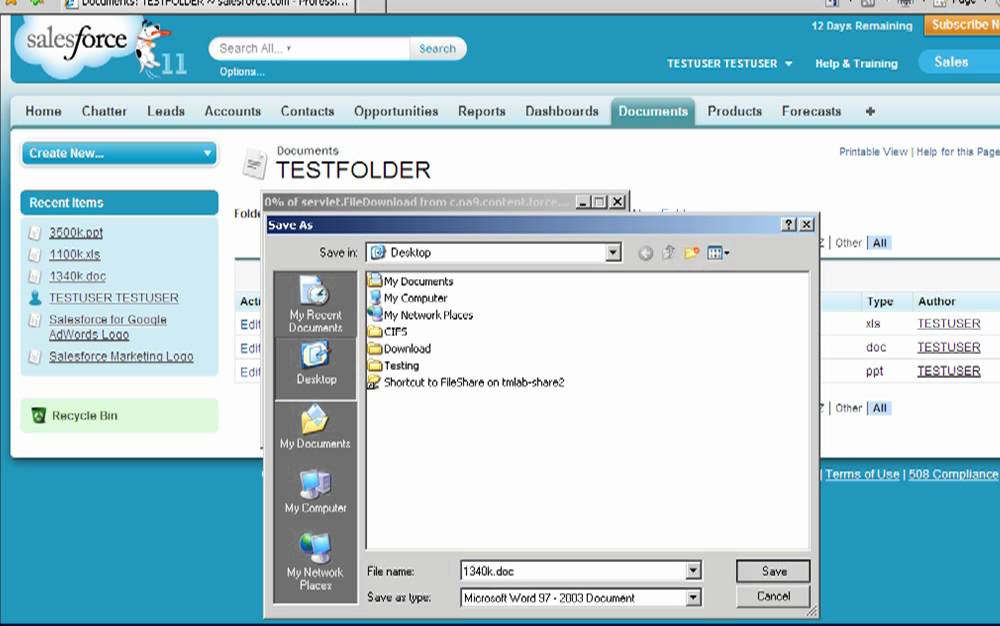Select My Documents in the places bar
This screenshot has height=626, width=1000.
coord(315,427)
